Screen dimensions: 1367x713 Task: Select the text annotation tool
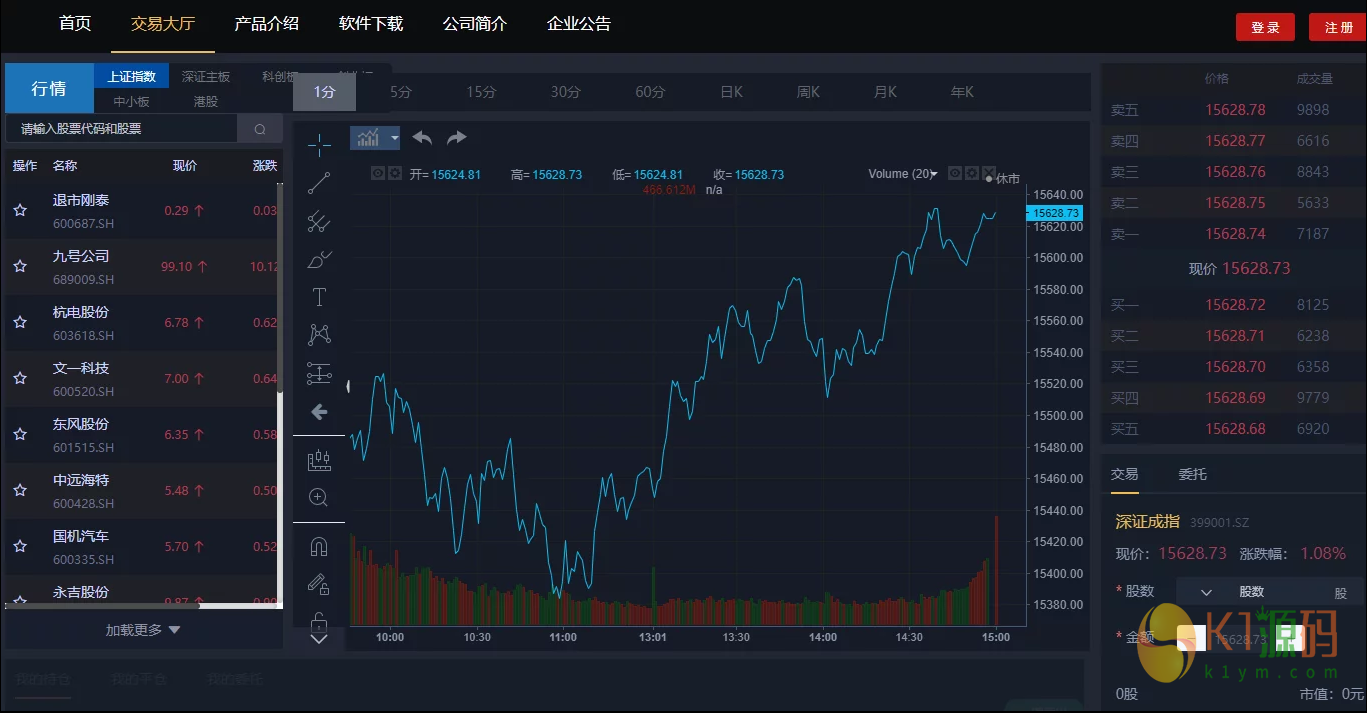pyautogui.click(x=319, y=297)
